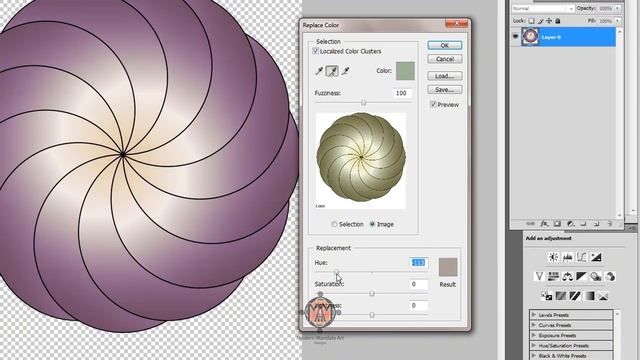Lock transparent pixels of the layer
Viewport: 640px width, 360px height.
[x=531, y=20]
